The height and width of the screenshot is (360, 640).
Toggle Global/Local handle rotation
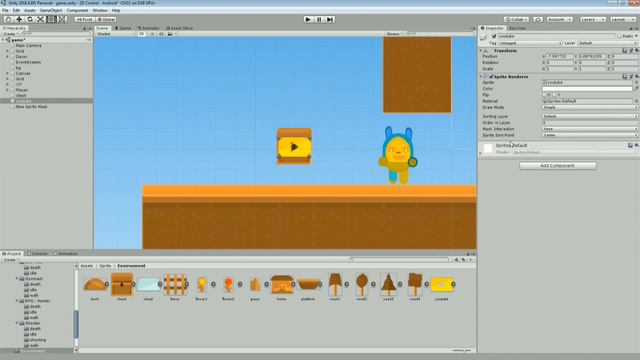click(107, 19)
